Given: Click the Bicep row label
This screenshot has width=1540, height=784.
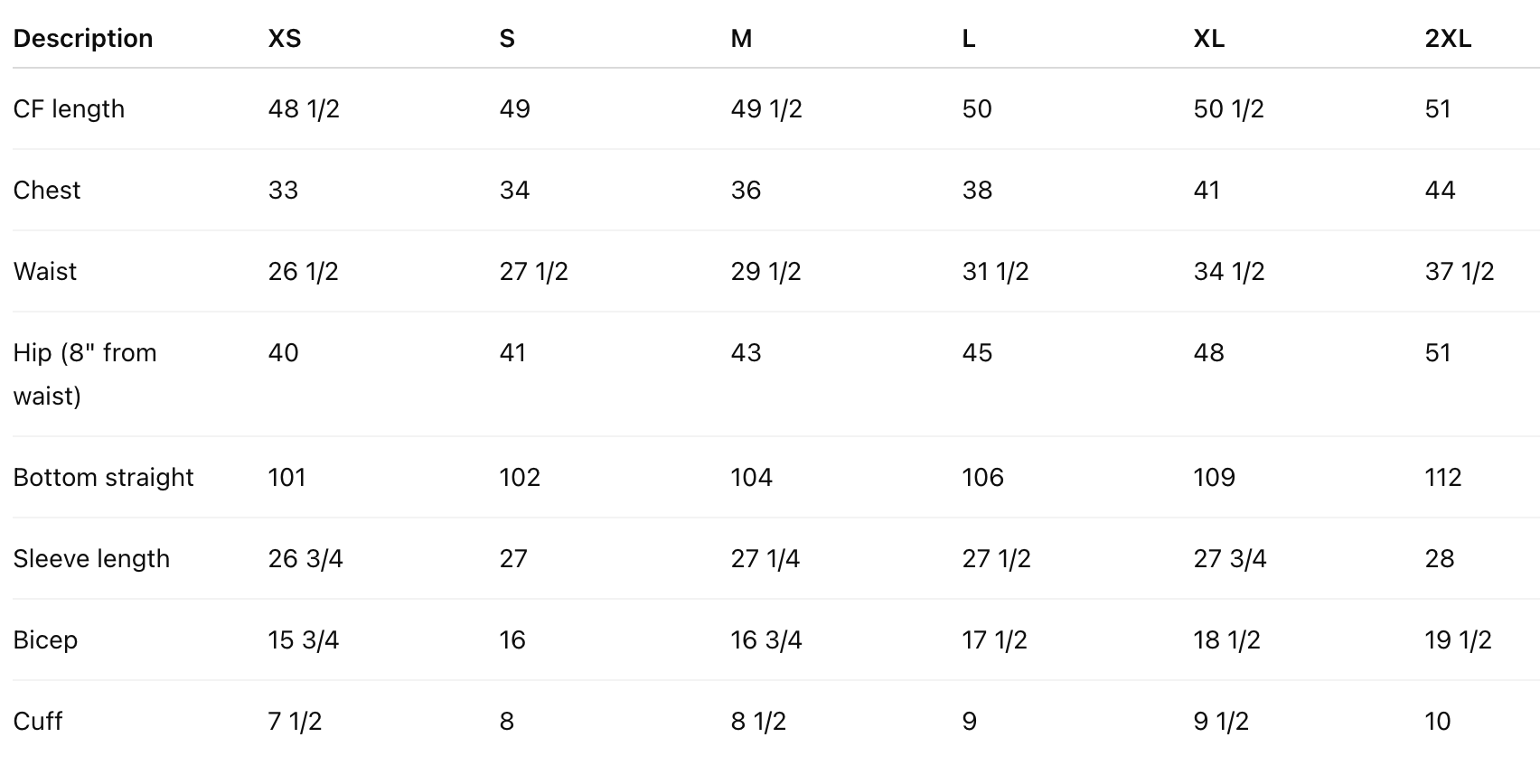Looking at the screenshot, I should 45,640.
